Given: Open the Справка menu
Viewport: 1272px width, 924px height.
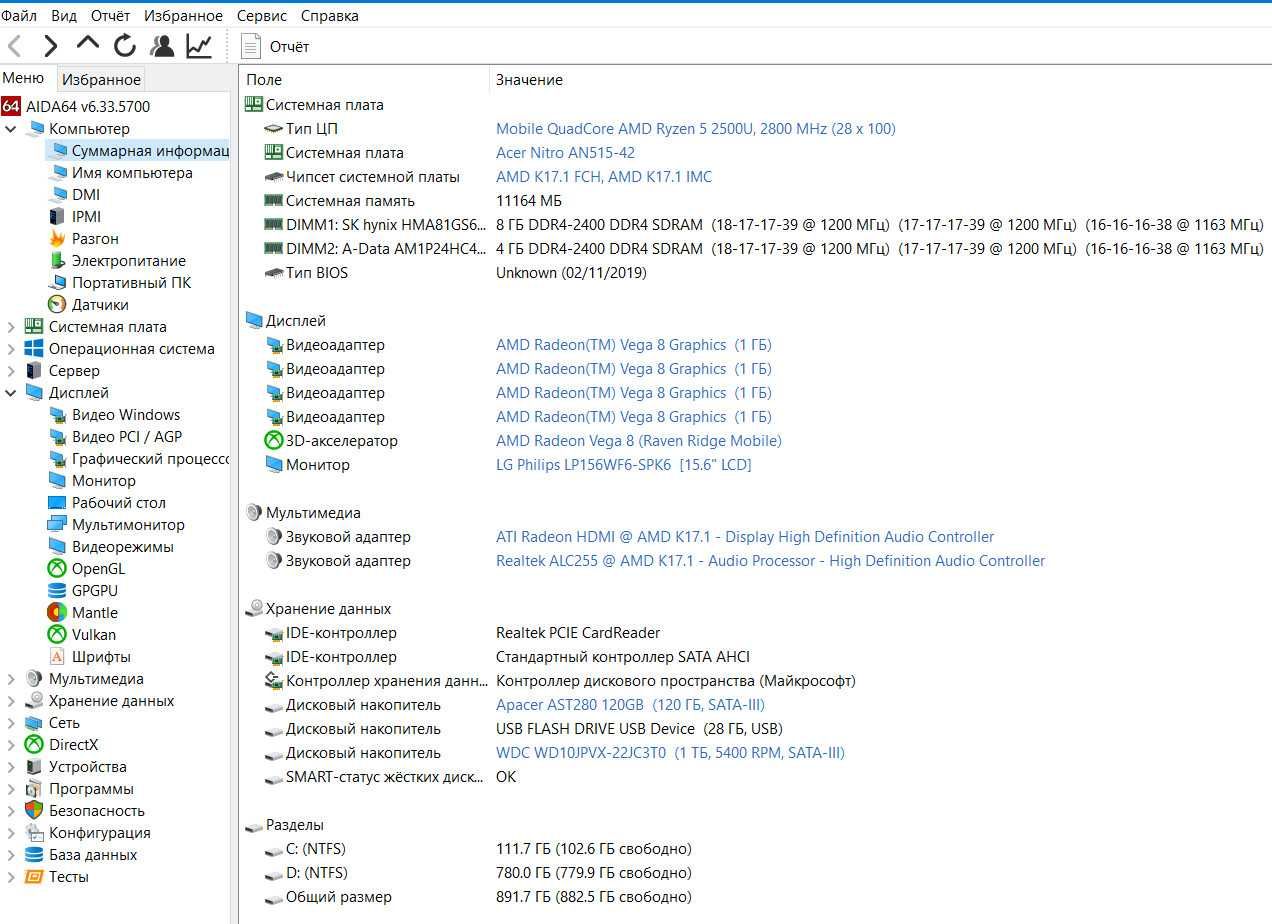Looking at the screenshot, I should click(x=330, y=16).
